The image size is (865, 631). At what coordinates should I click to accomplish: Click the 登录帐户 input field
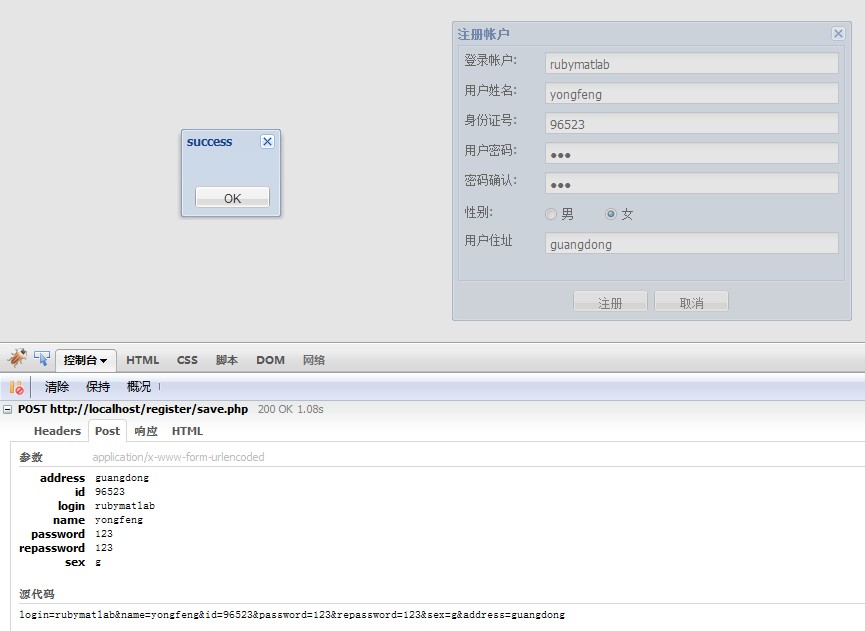tap(692, 64)
